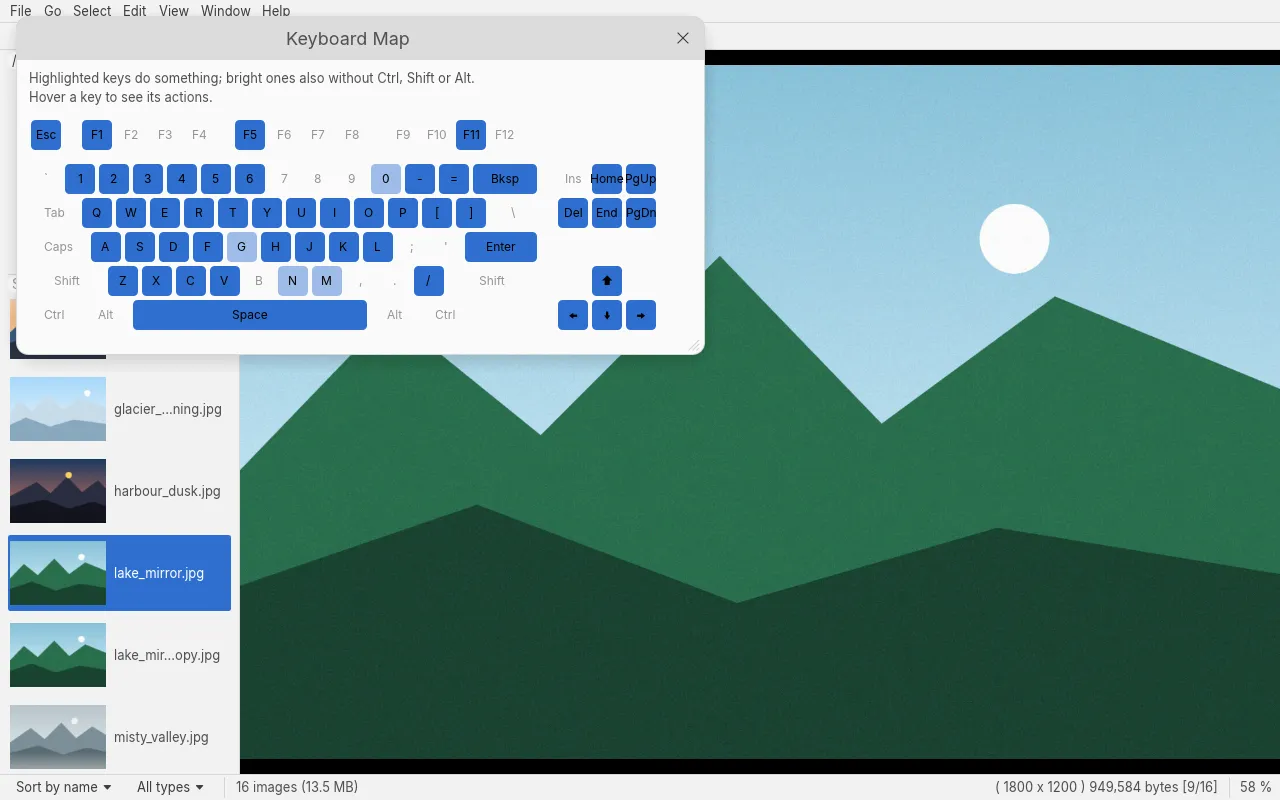
Task: Click the up arrow key in Keyboard Map
Action: click(607, 281)
